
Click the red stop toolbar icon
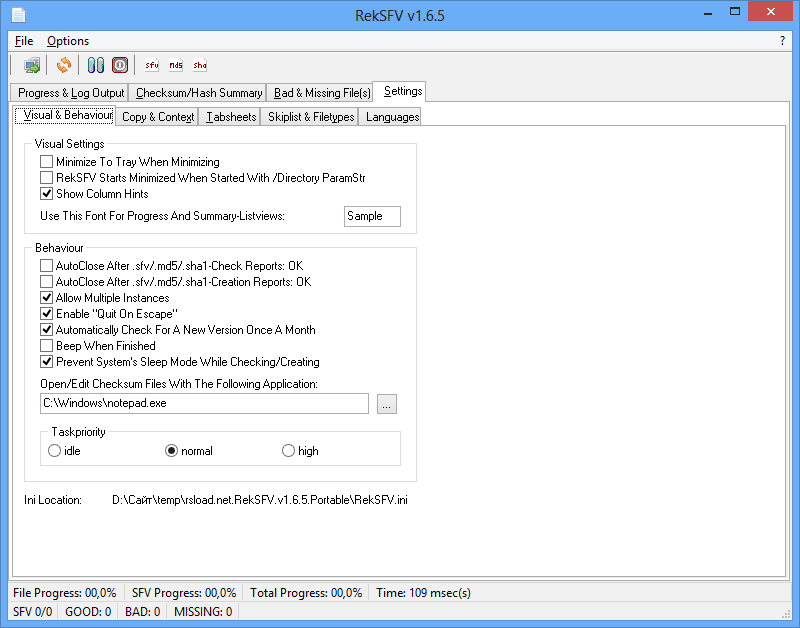tap(120, 65)
